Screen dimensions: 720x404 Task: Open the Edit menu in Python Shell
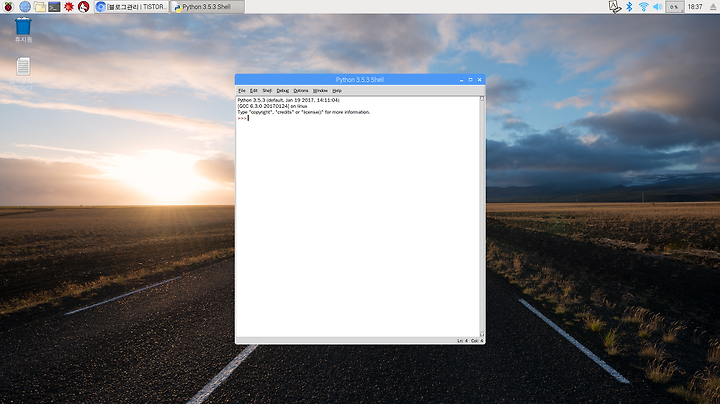tap(253, 91)
